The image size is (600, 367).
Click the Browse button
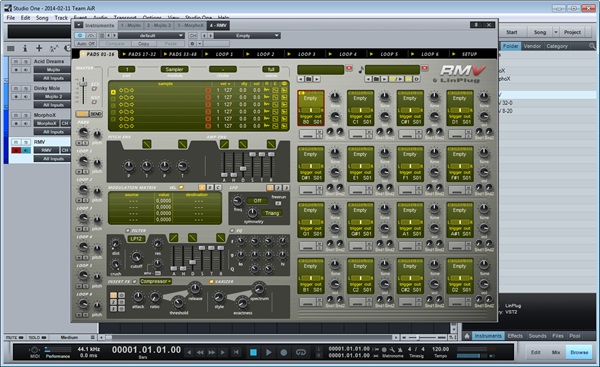(579, 352)
